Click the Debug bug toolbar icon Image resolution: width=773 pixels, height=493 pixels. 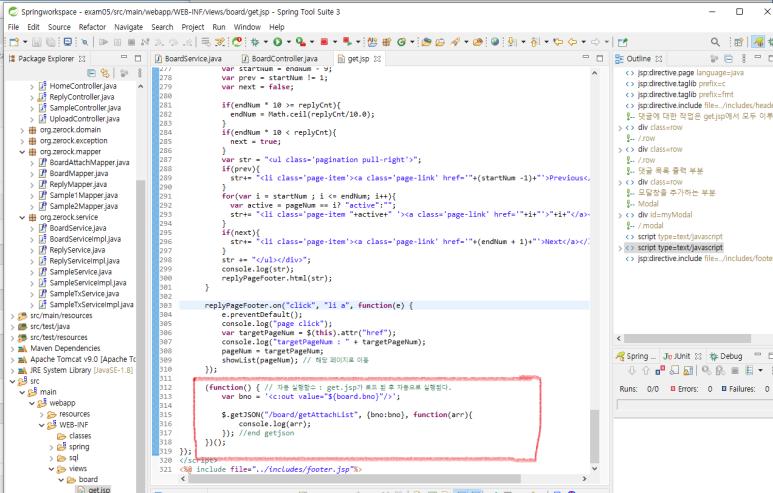[255, 42]
